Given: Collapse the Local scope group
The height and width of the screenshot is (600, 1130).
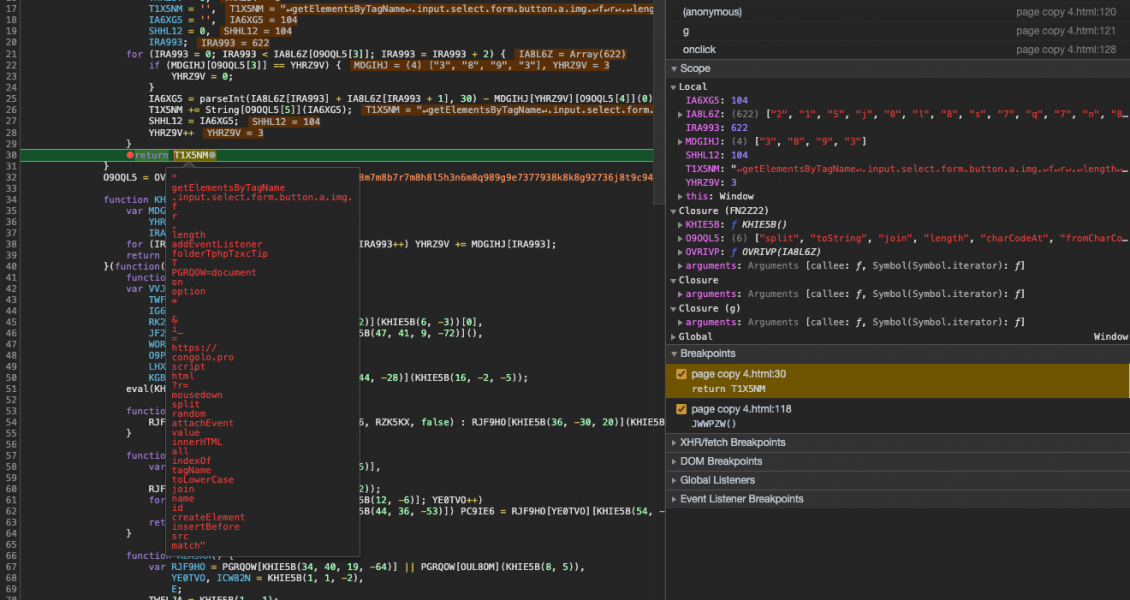Looking at the screenshot, I should [674, 86].
